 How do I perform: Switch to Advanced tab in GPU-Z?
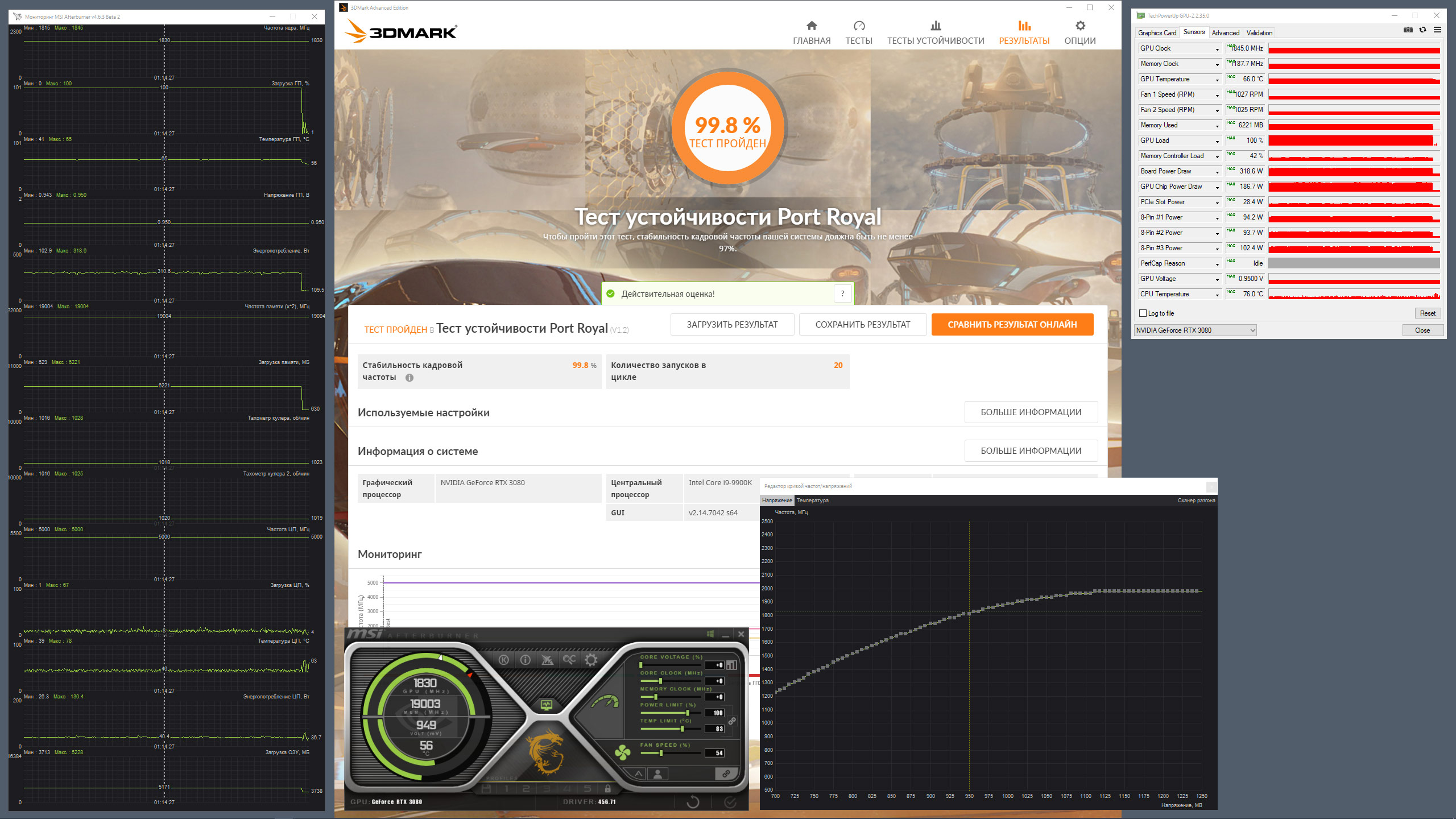tap(1225, 33)
